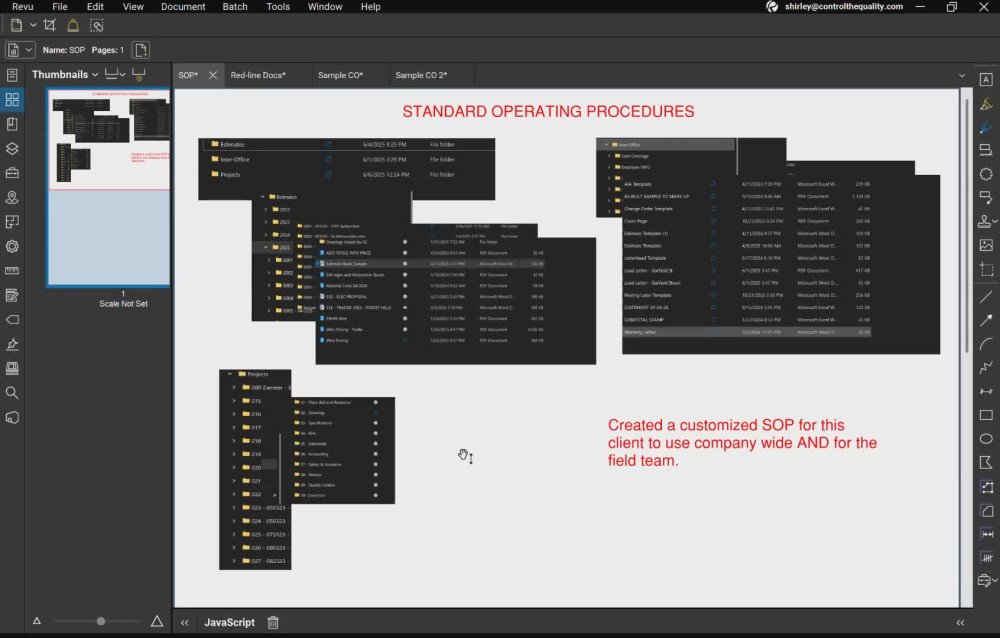Select the Snapshot tool

click(x=986, y=269)
